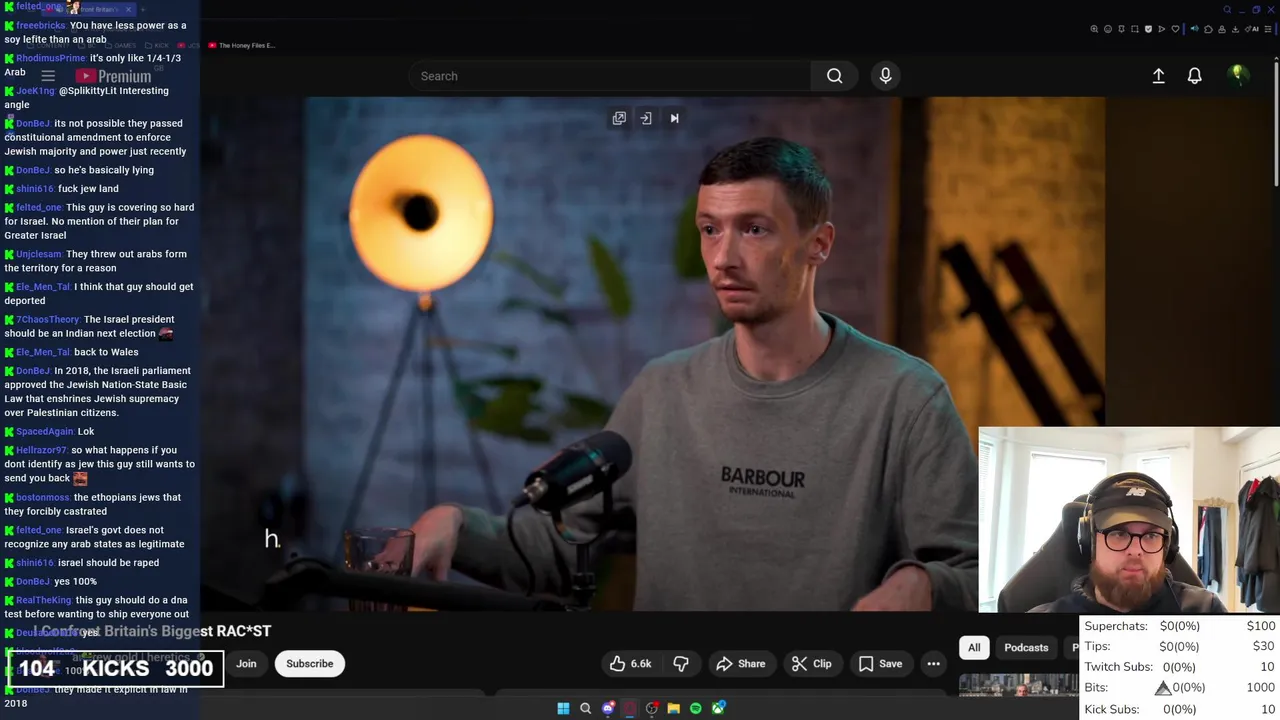Click the skip-next icon above the video
The height and width of the screenshot is (720, 1280).
674,118
